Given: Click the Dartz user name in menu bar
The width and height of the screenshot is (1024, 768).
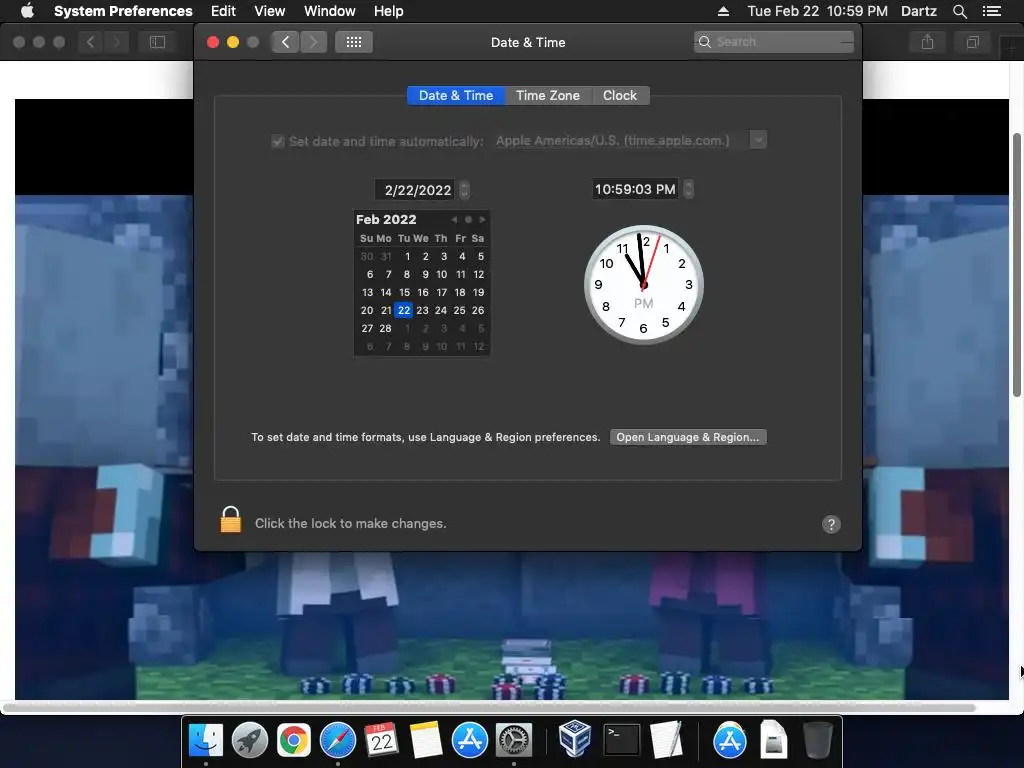Looking at the screenshot, I should pyautogui.click(x=919, y=11).
